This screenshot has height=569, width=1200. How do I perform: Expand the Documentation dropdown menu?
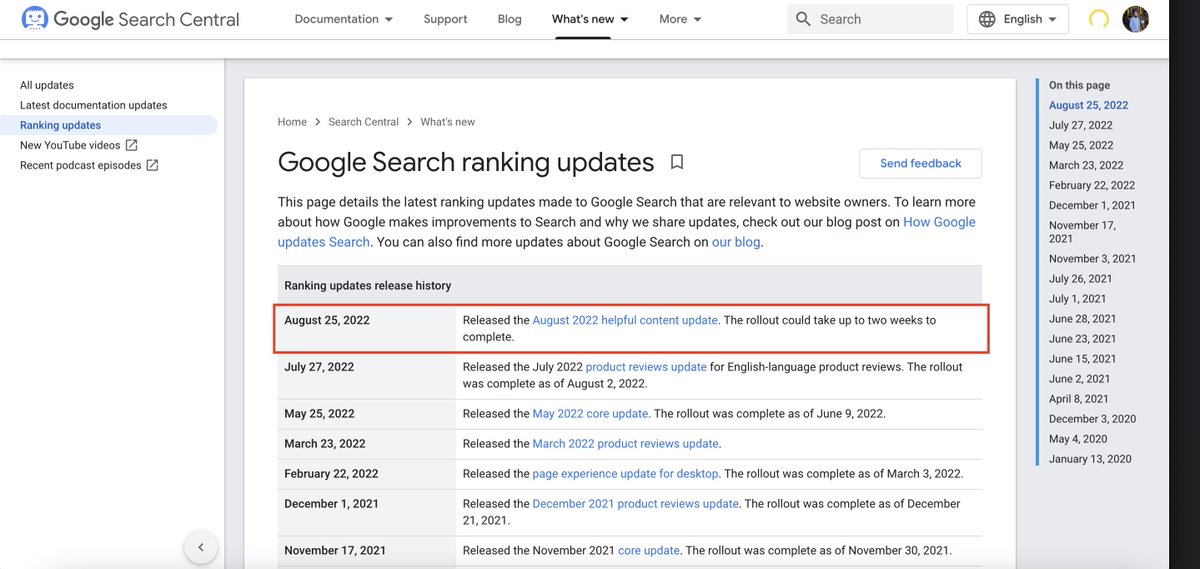pos(343,19)
